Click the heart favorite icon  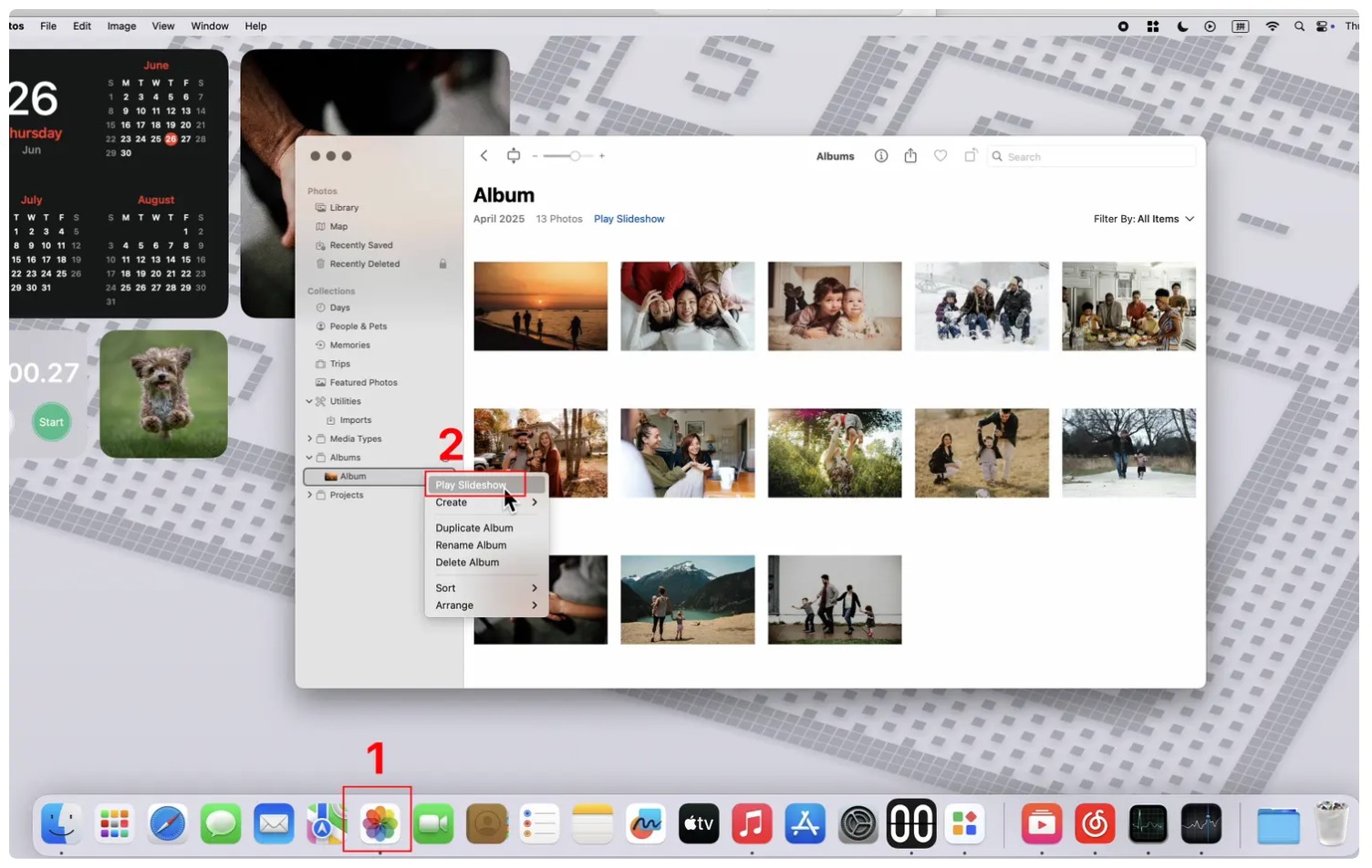pyautogui.click(x=940, y=156)
